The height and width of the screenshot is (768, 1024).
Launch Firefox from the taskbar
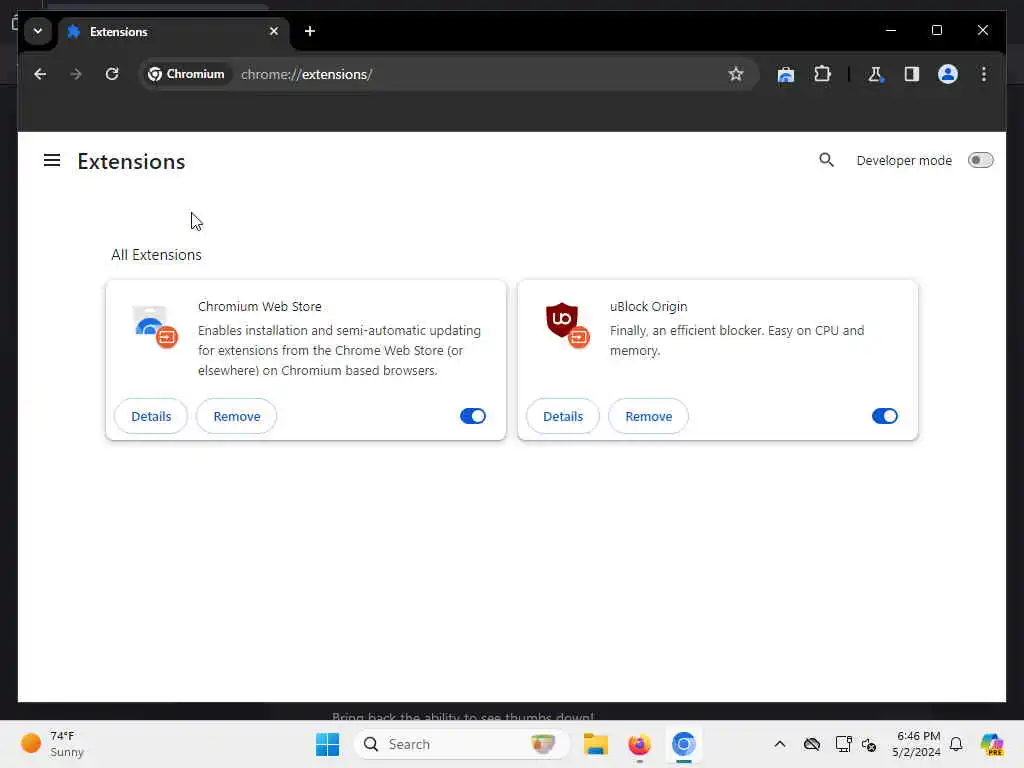click(x=639, y=744)
